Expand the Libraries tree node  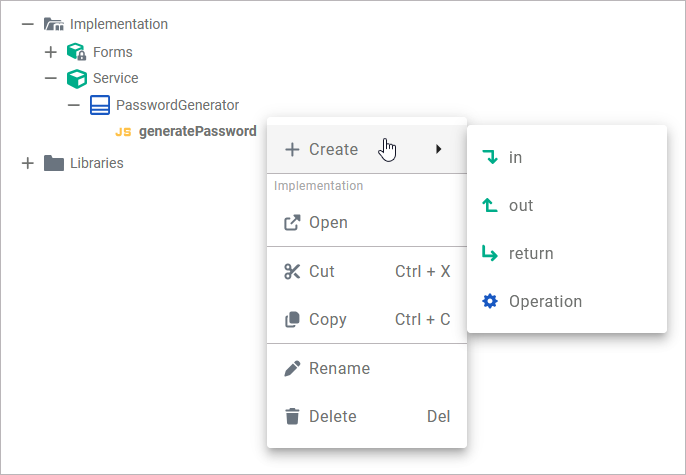(27, 163)
